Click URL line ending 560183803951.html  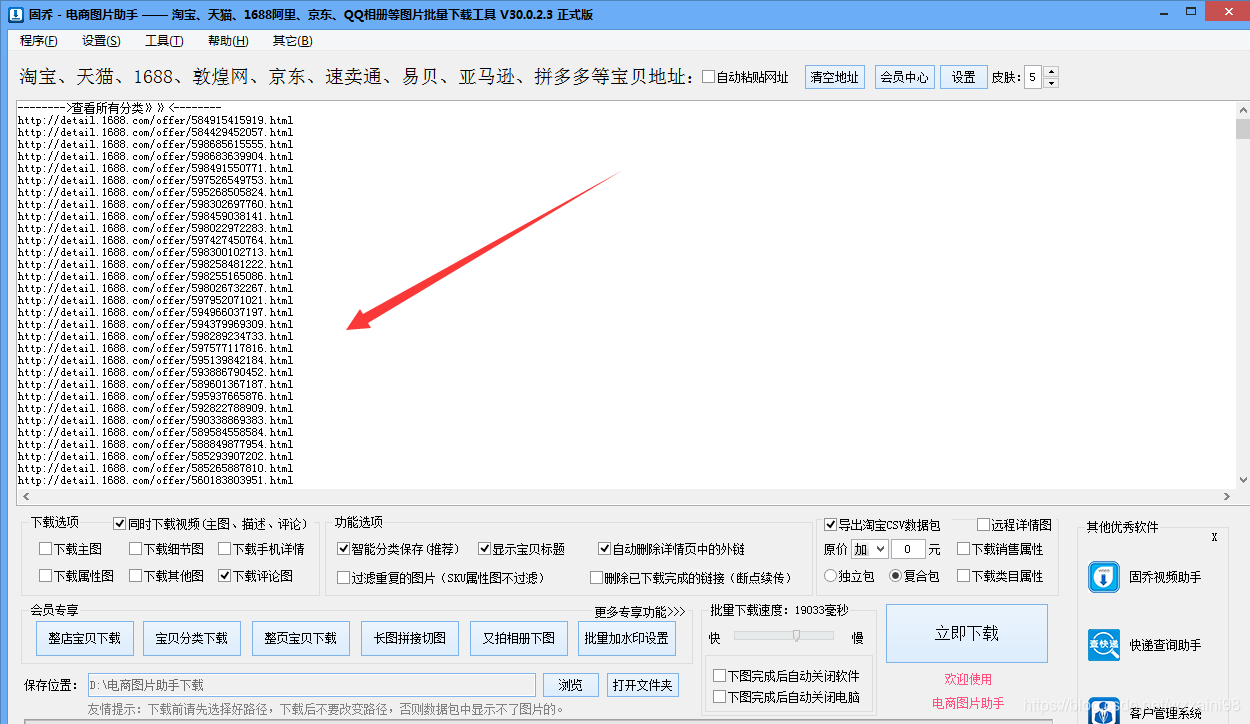click(x=155, y=480)
